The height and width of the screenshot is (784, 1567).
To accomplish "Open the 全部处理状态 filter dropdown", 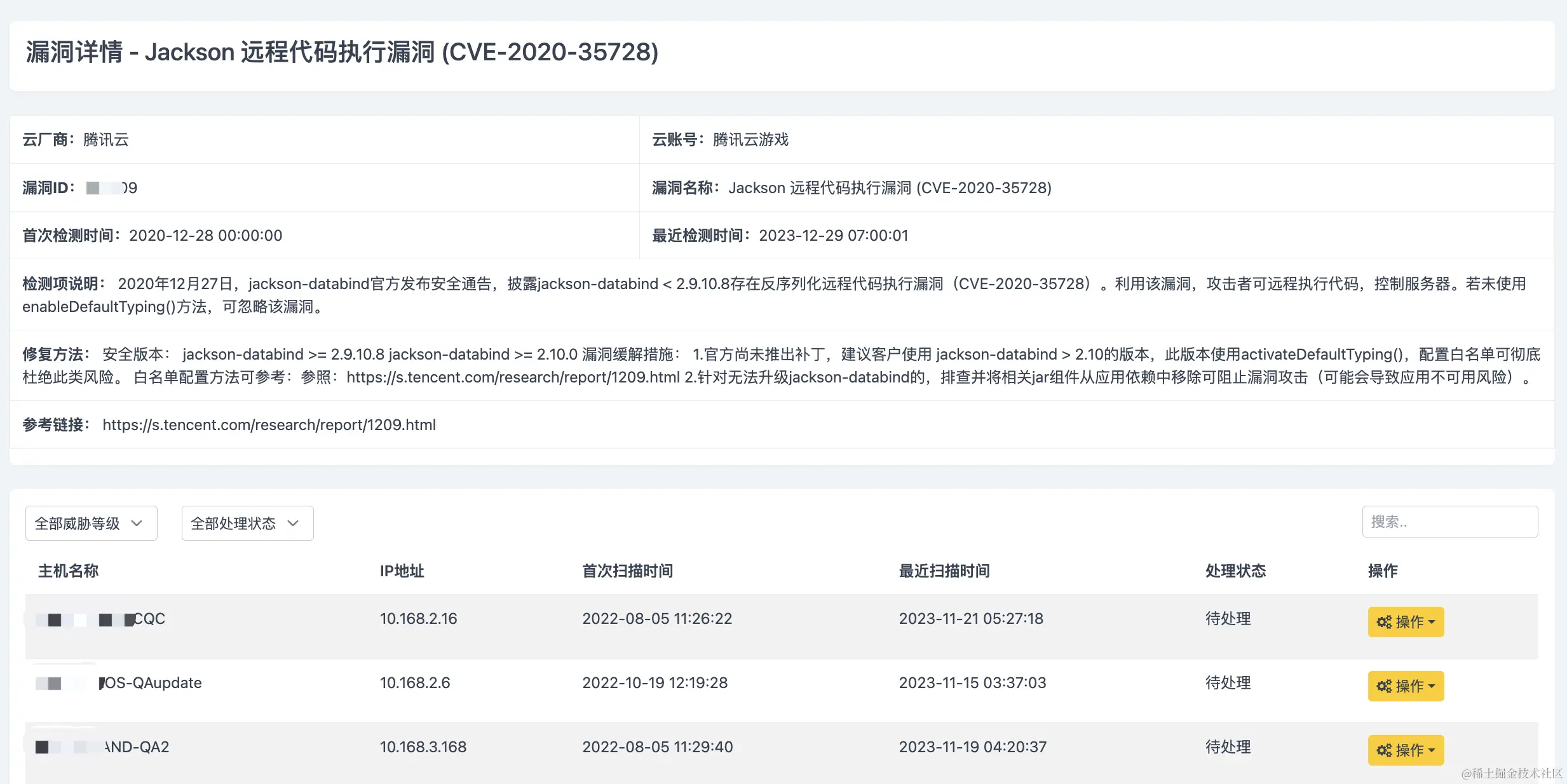I will tap(247, 523).
